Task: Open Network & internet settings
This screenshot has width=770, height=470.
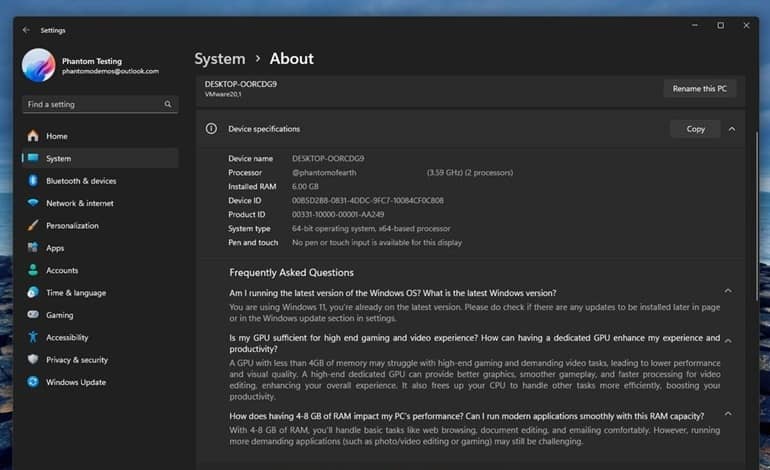Action: 100,203
